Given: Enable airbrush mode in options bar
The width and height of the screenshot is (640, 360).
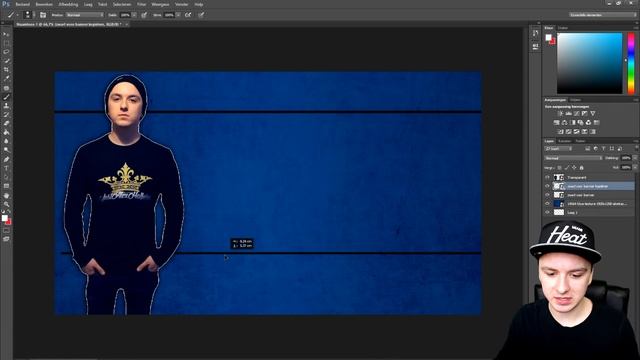Looking at the screenshot, I should tap(188, 15).
